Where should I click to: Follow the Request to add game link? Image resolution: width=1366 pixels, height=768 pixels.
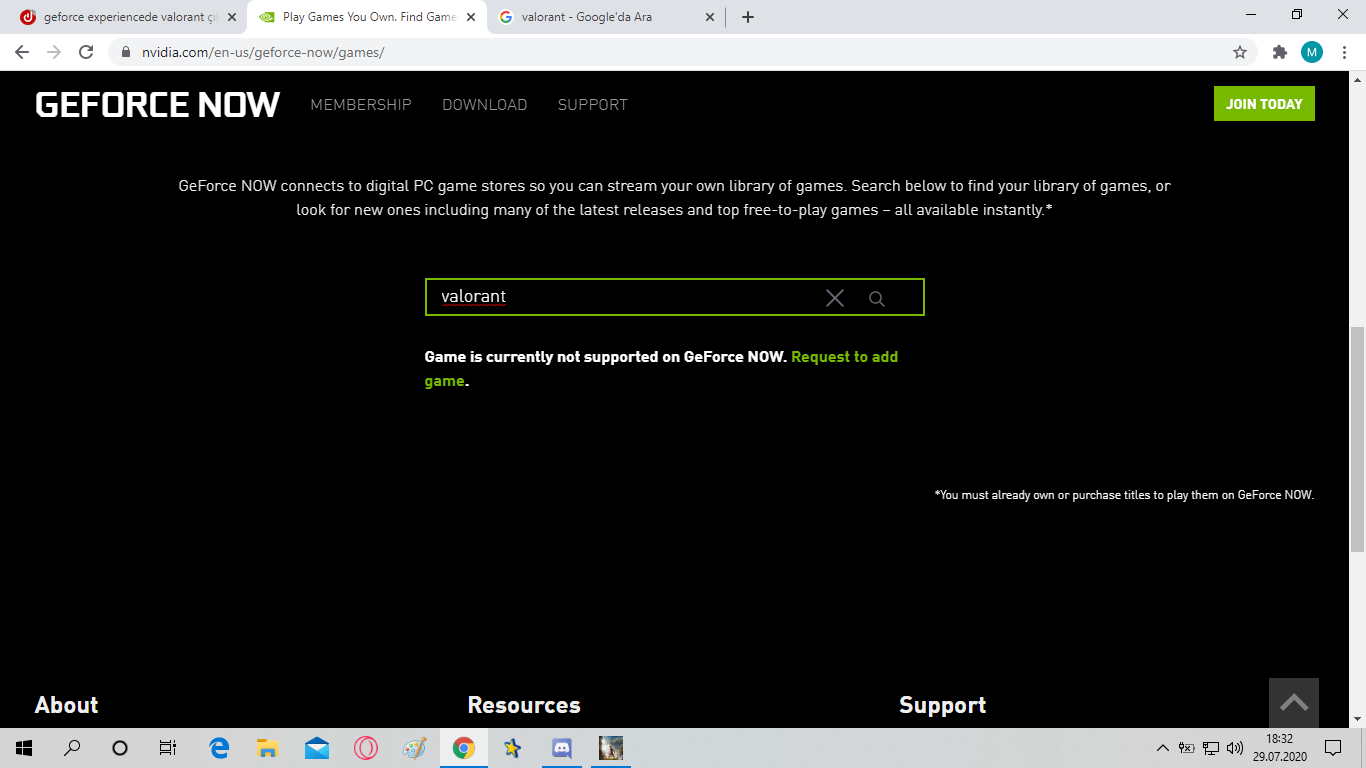coord(661,369)
